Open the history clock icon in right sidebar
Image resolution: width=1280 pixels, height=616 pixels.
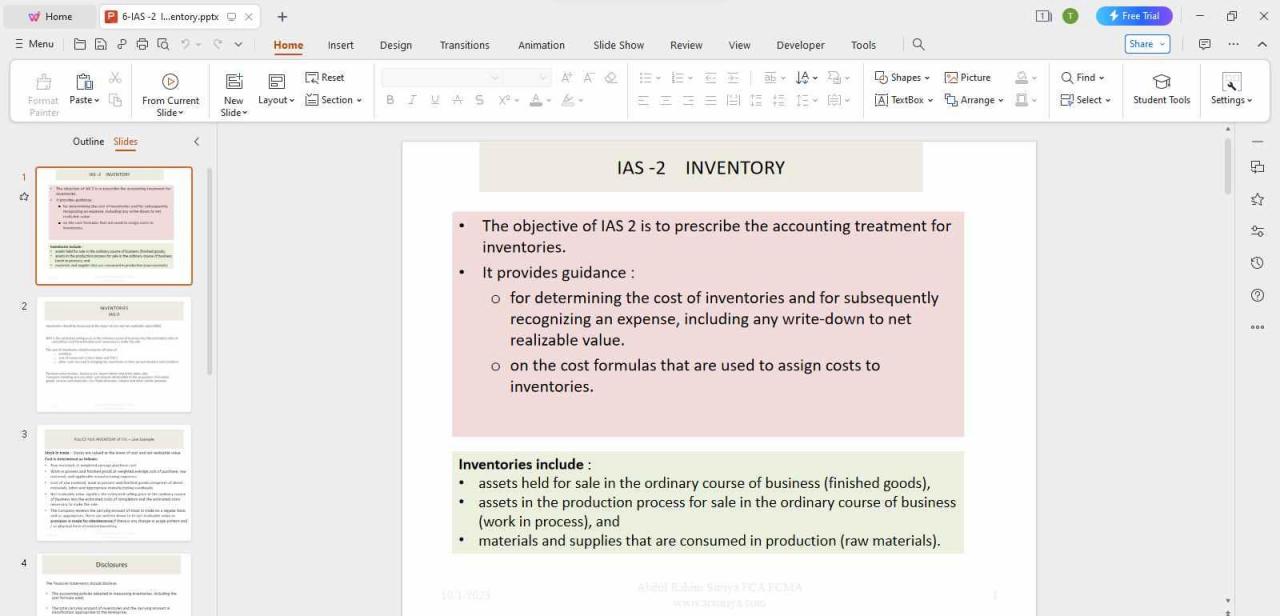1257,263
